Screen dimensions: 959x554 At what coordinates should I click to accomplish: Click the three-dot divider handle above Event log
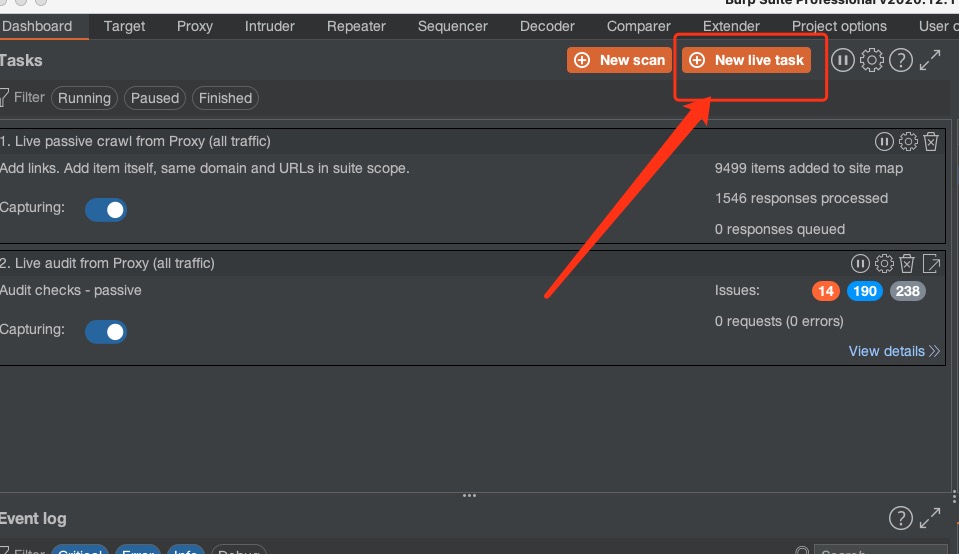[x=469, y=495]
